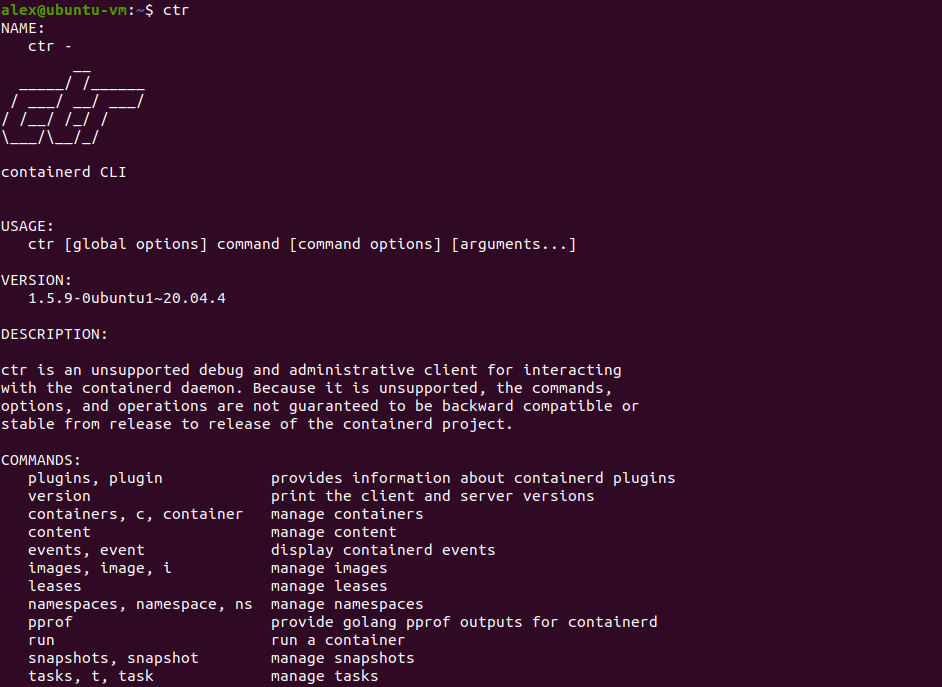This screenshot has width=942, height=687.
Task: Click the 'plugins, plugin' command entry
Action: point(95,479)
